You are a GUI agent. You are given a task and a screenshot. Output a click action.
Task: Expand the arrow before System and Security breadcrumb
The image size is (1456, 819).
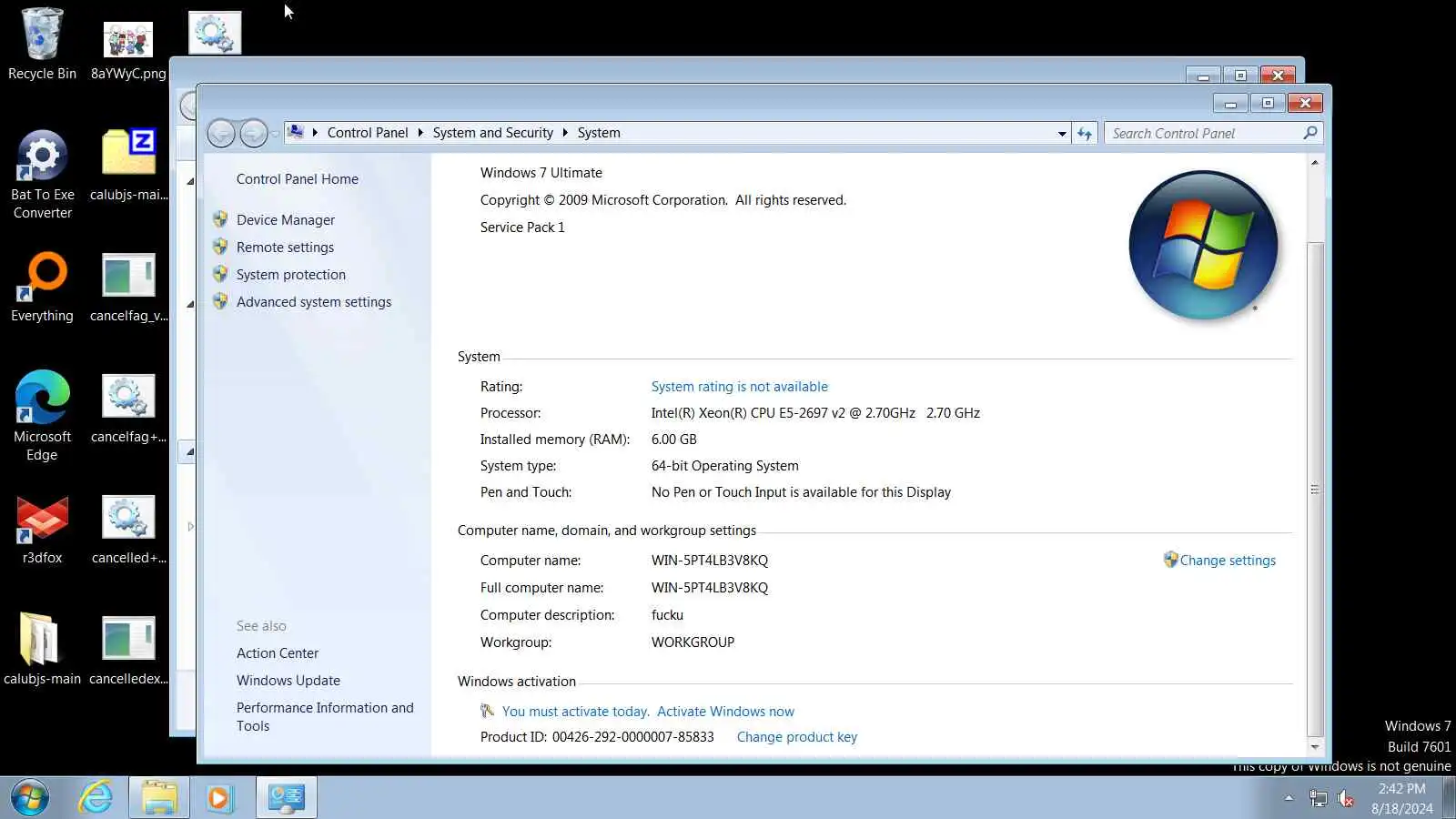420,133
